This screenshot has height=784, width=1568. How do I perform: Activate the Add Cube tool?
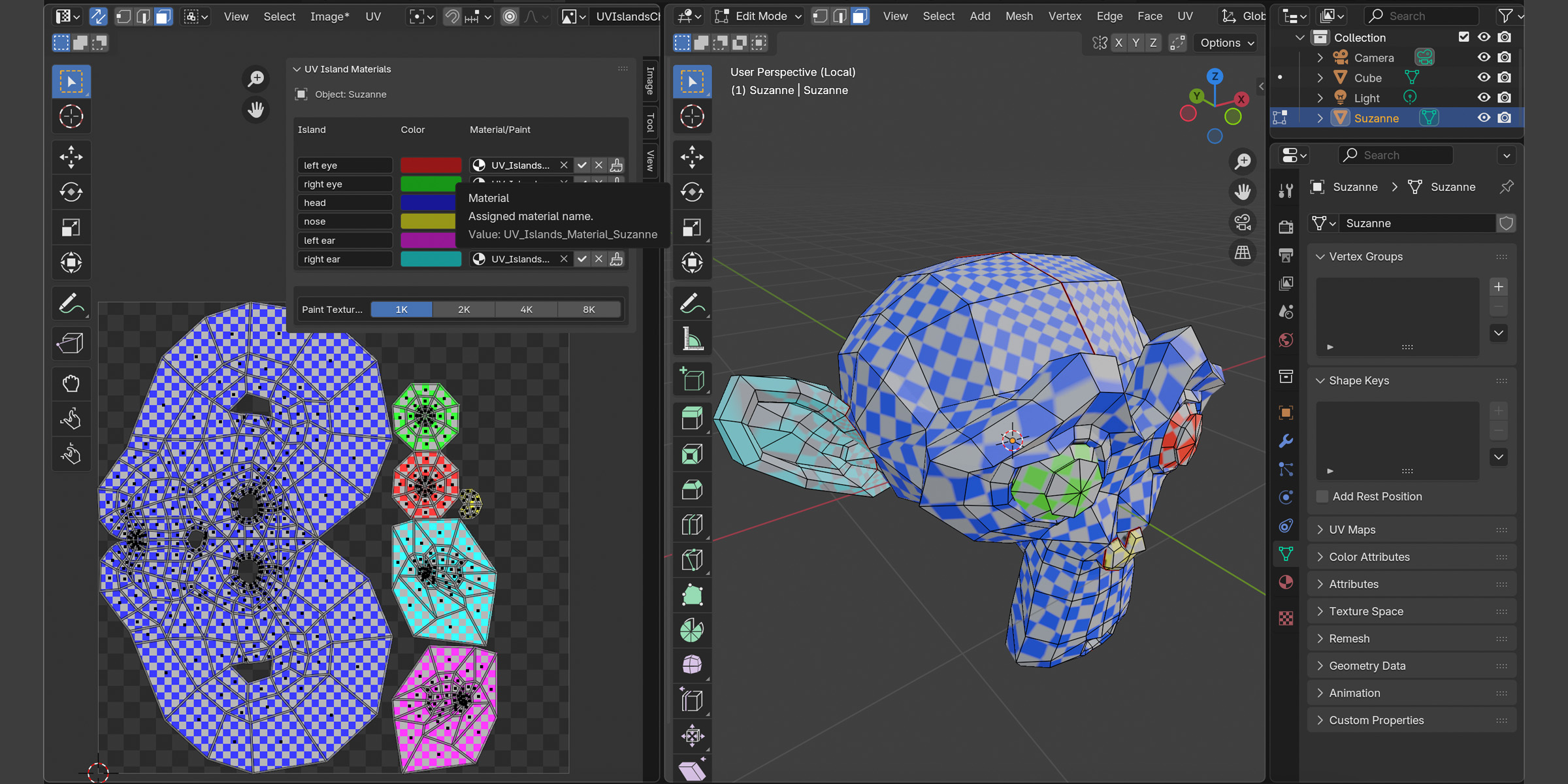click(691, 380)
